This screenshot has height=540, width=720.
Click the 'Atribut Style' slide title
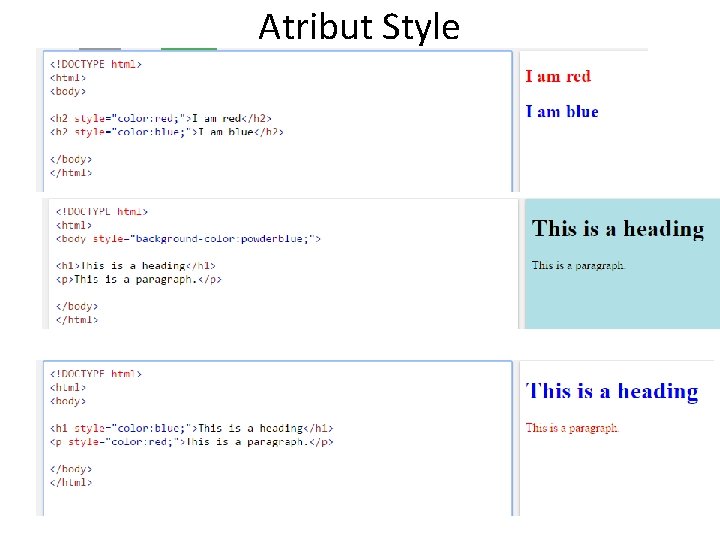(x=359, y=27)
